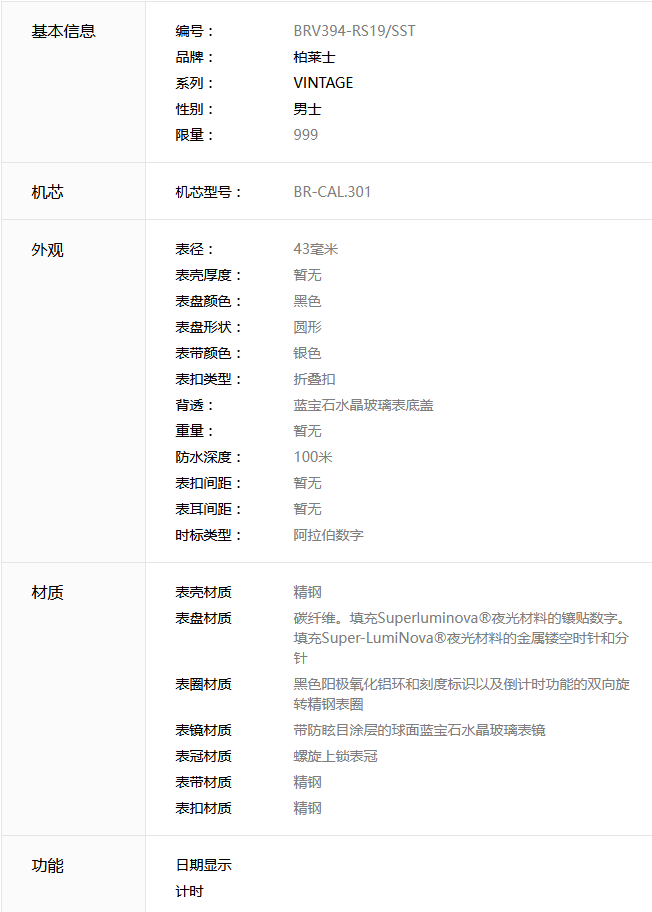Click the 限量 label
Viewport: 652px width, 912px height.
click(x=195, y=135)
